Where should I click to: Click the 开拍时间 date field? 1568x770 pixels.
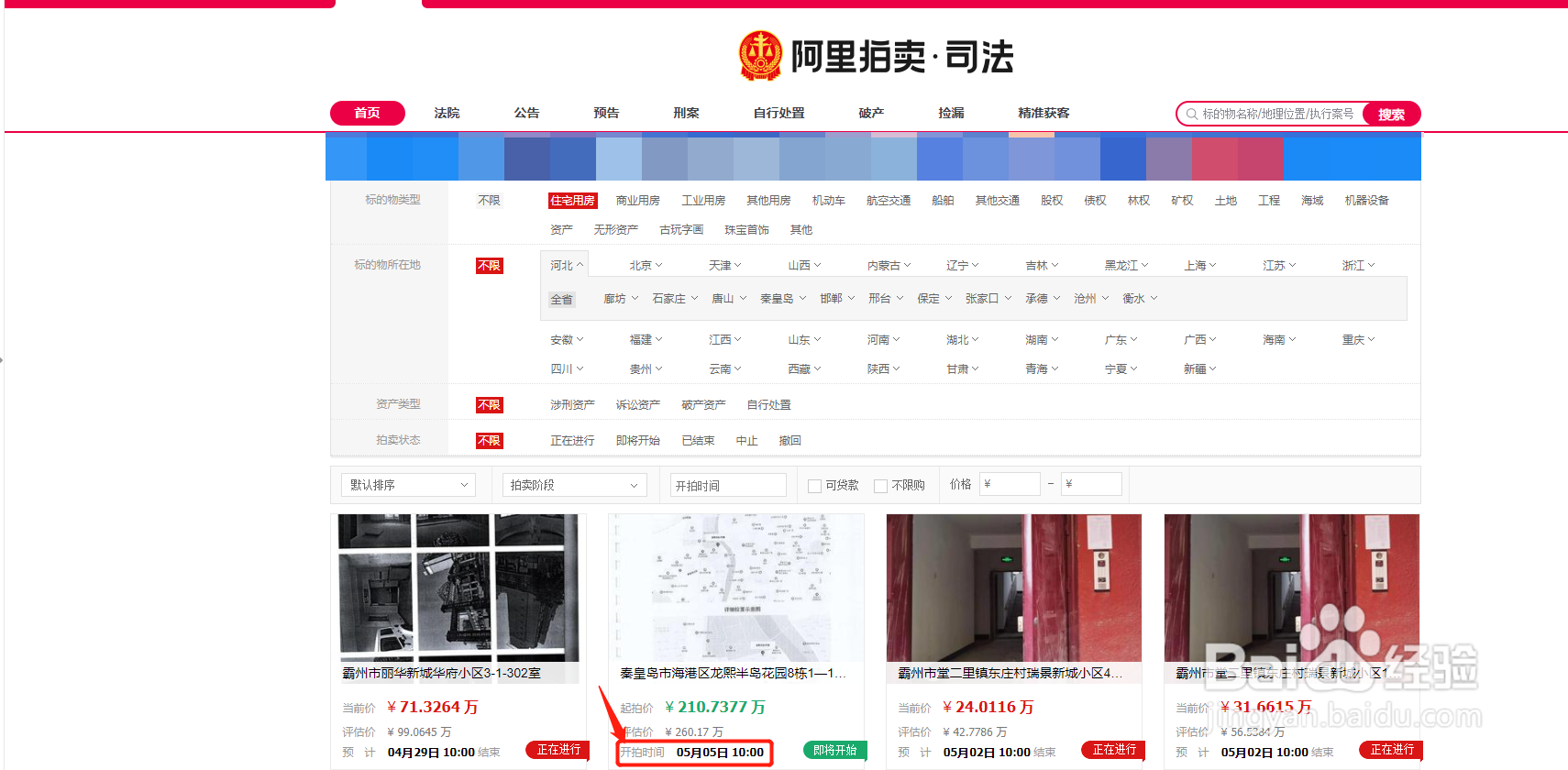point(728,485)
